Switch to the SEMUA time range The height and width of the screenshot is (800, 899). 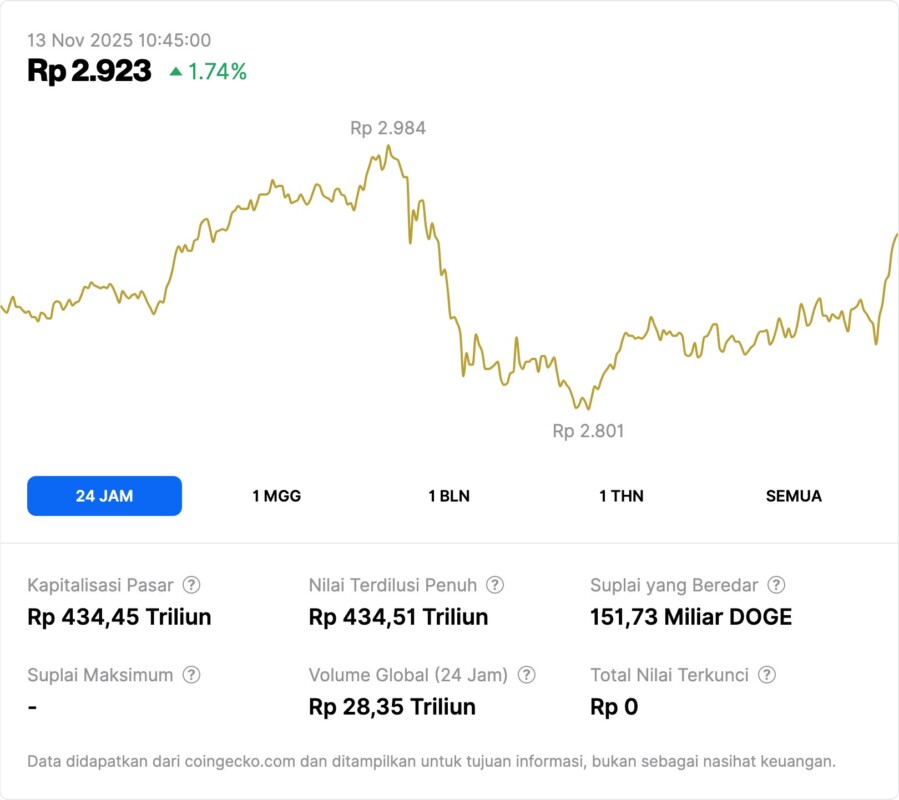pyautogui.click(x=794, y=496)
